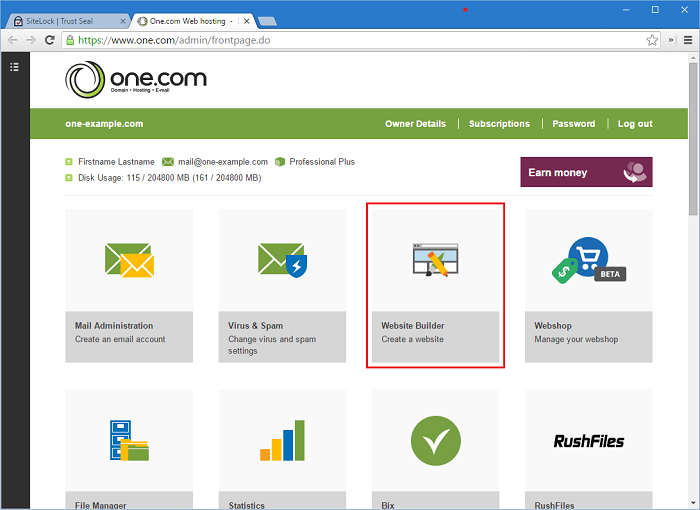Open the Virus & Spam shield icon

click(282, 260)
